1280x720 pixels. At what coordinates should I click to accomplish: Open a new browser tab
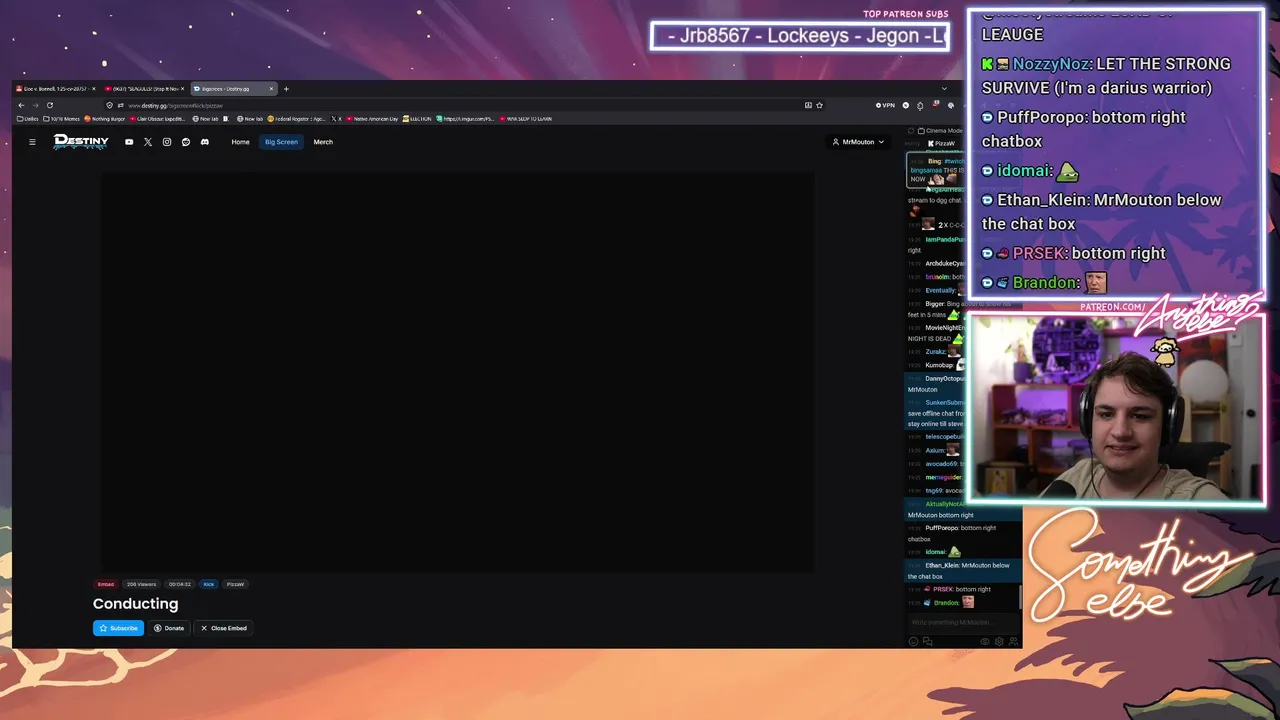click(286, 89)
